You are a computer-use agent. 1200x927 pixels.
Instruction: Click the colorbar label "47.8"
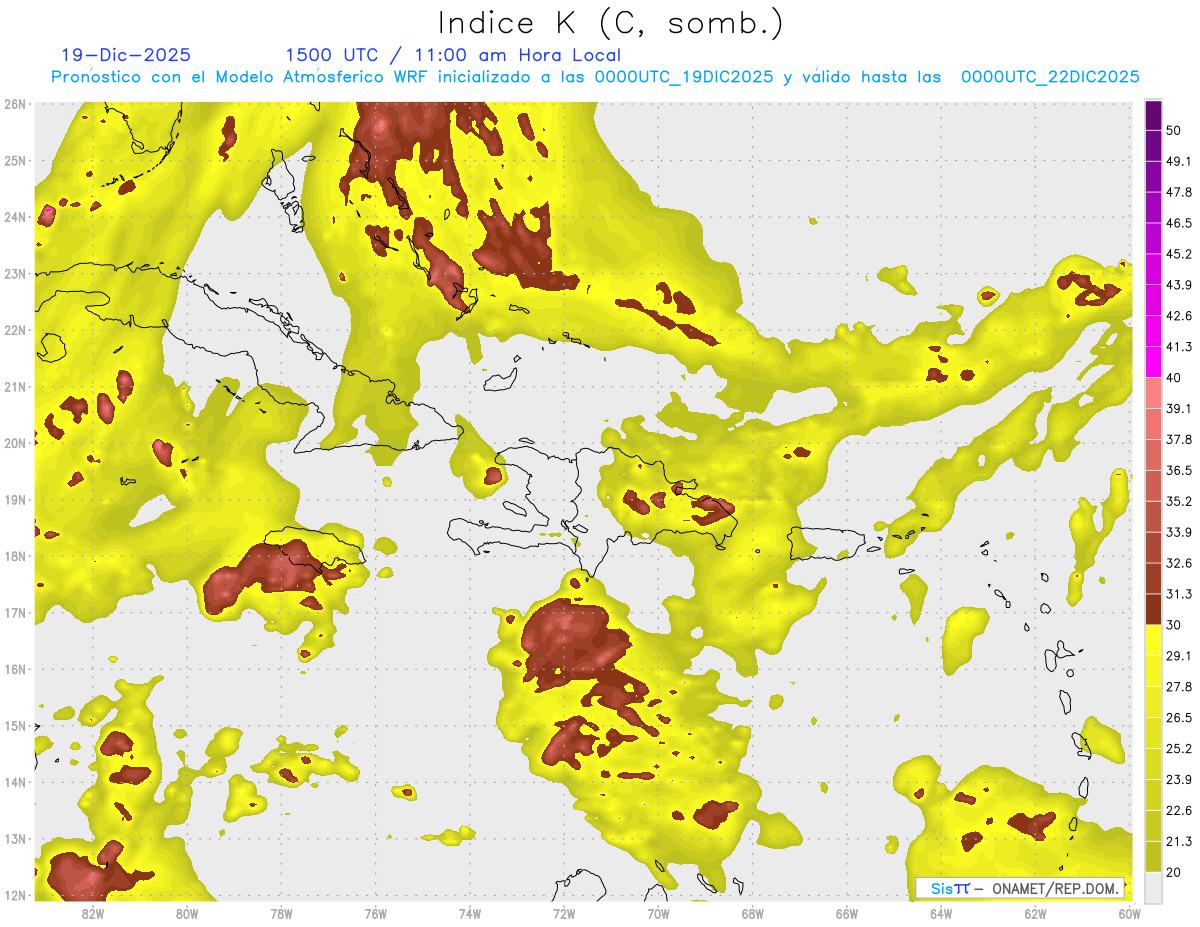[x=1179, y=192]
